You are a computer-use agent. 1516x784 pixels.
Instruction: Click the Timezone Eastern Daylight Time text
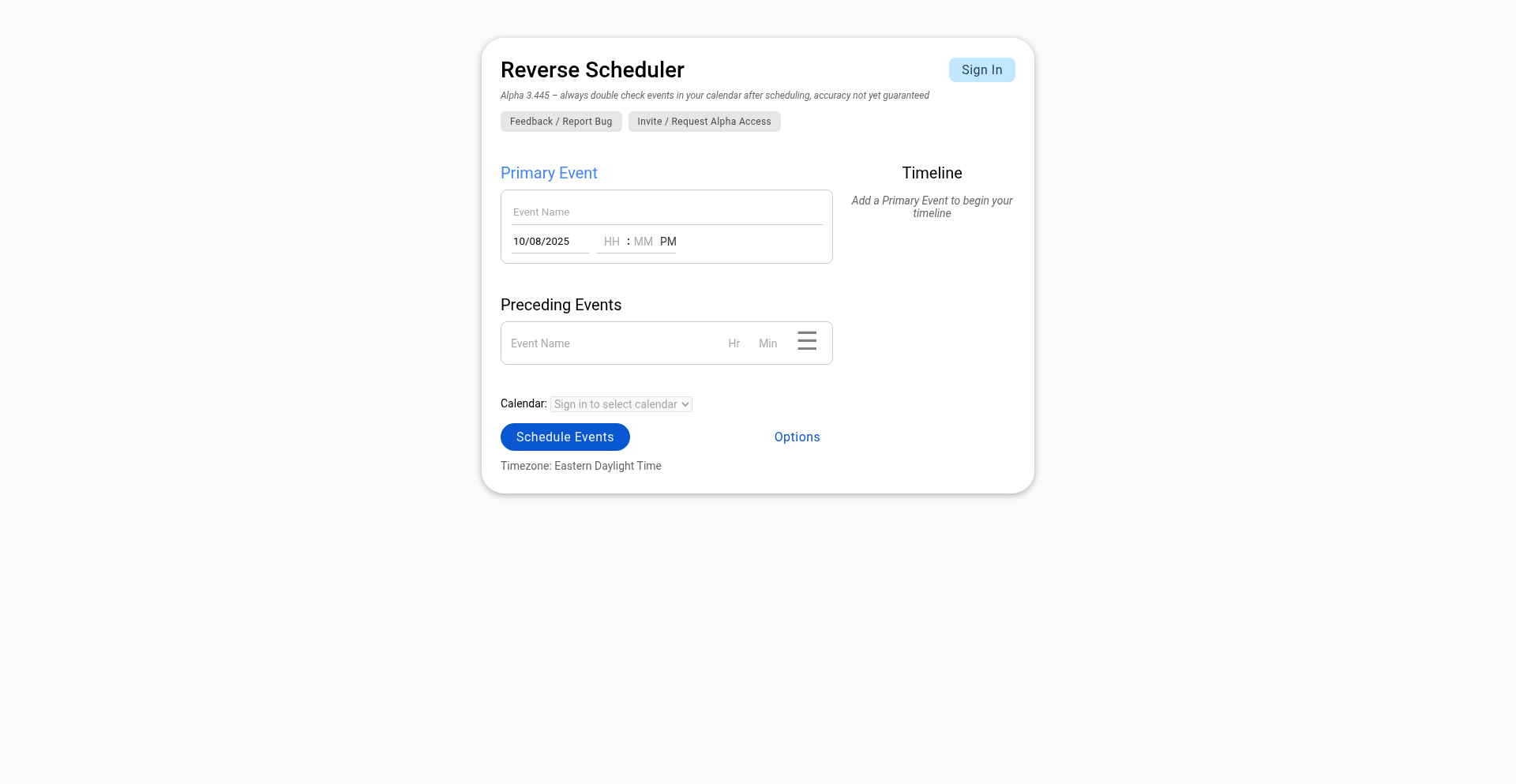580,467
